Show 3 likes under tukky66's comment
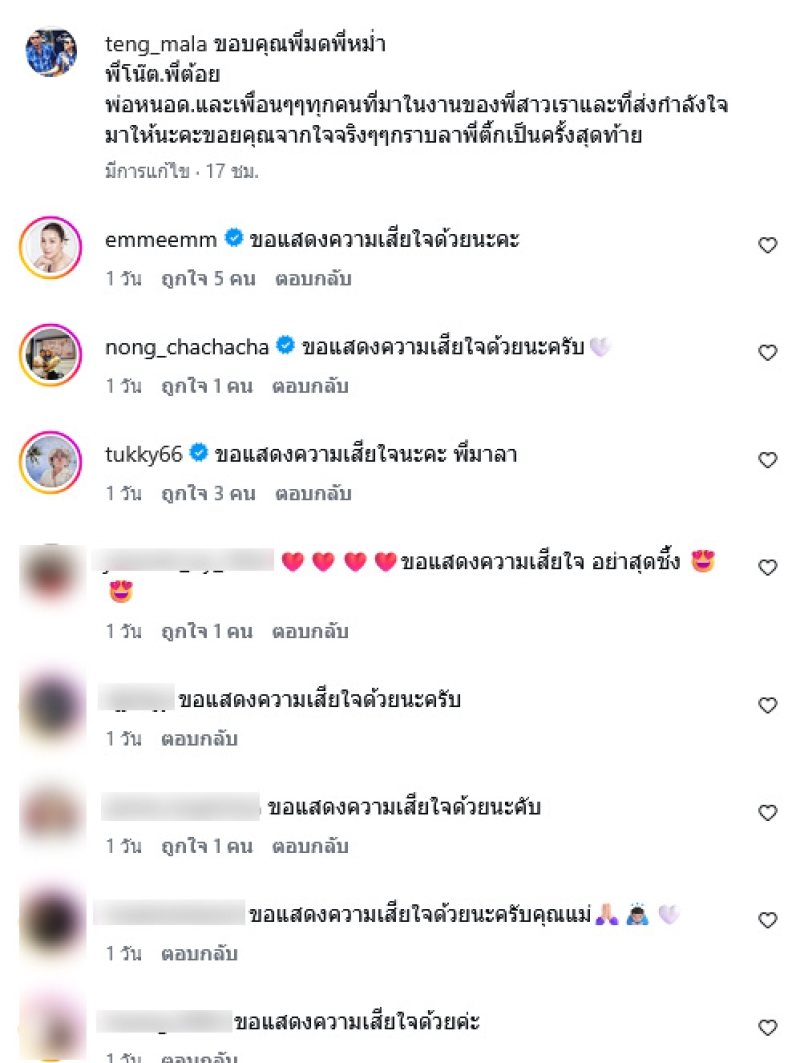This screenshot has width=800, height=1063. [x=208, y=494]
